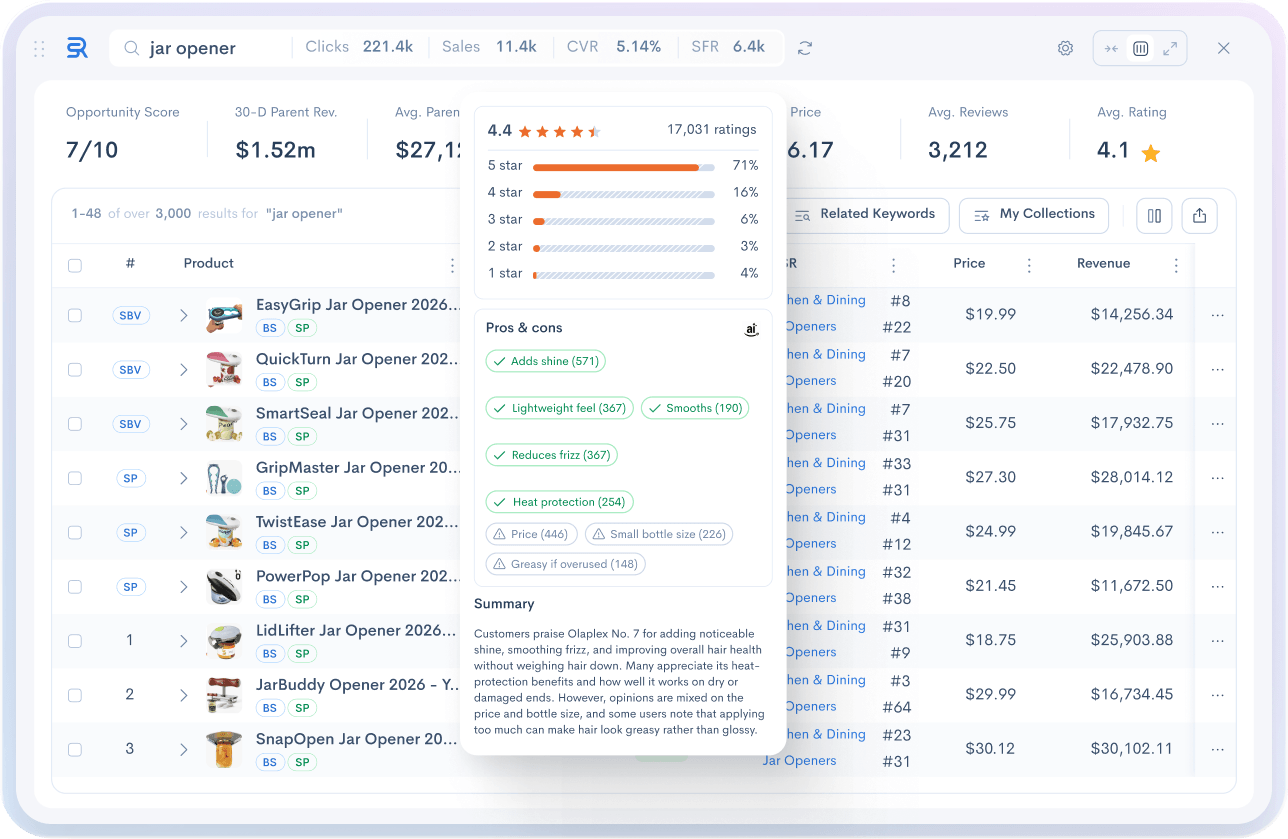Expand the QuickTurn Jar Opener row
The image size is (1288, 839).
coord(184,370)
